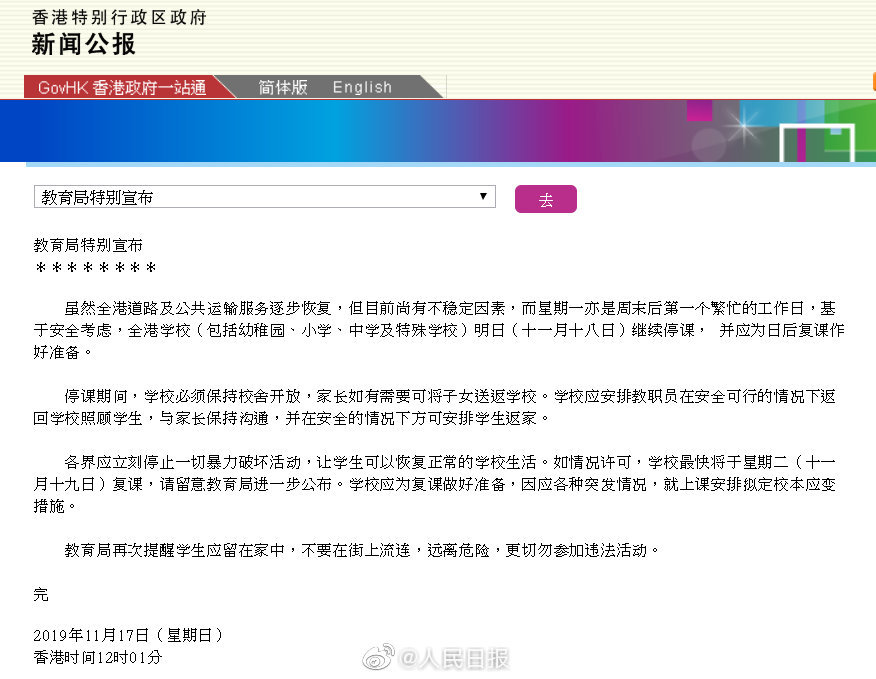
Task: Click the starburst graphic in the banner
Action: pyautogui.click(x=741, y=128)
